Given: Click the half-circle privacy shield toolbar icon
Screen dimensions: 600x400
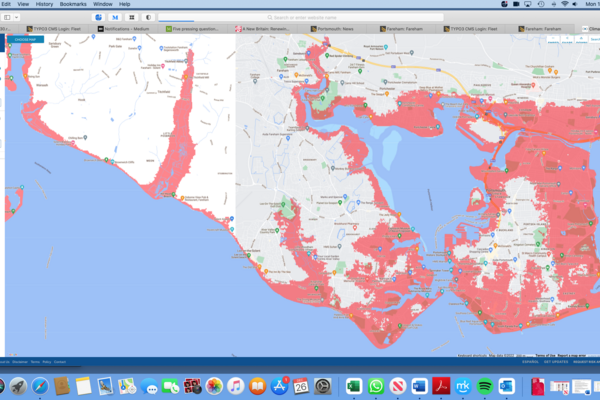Looking at the screenshot, I should point(148,17).
